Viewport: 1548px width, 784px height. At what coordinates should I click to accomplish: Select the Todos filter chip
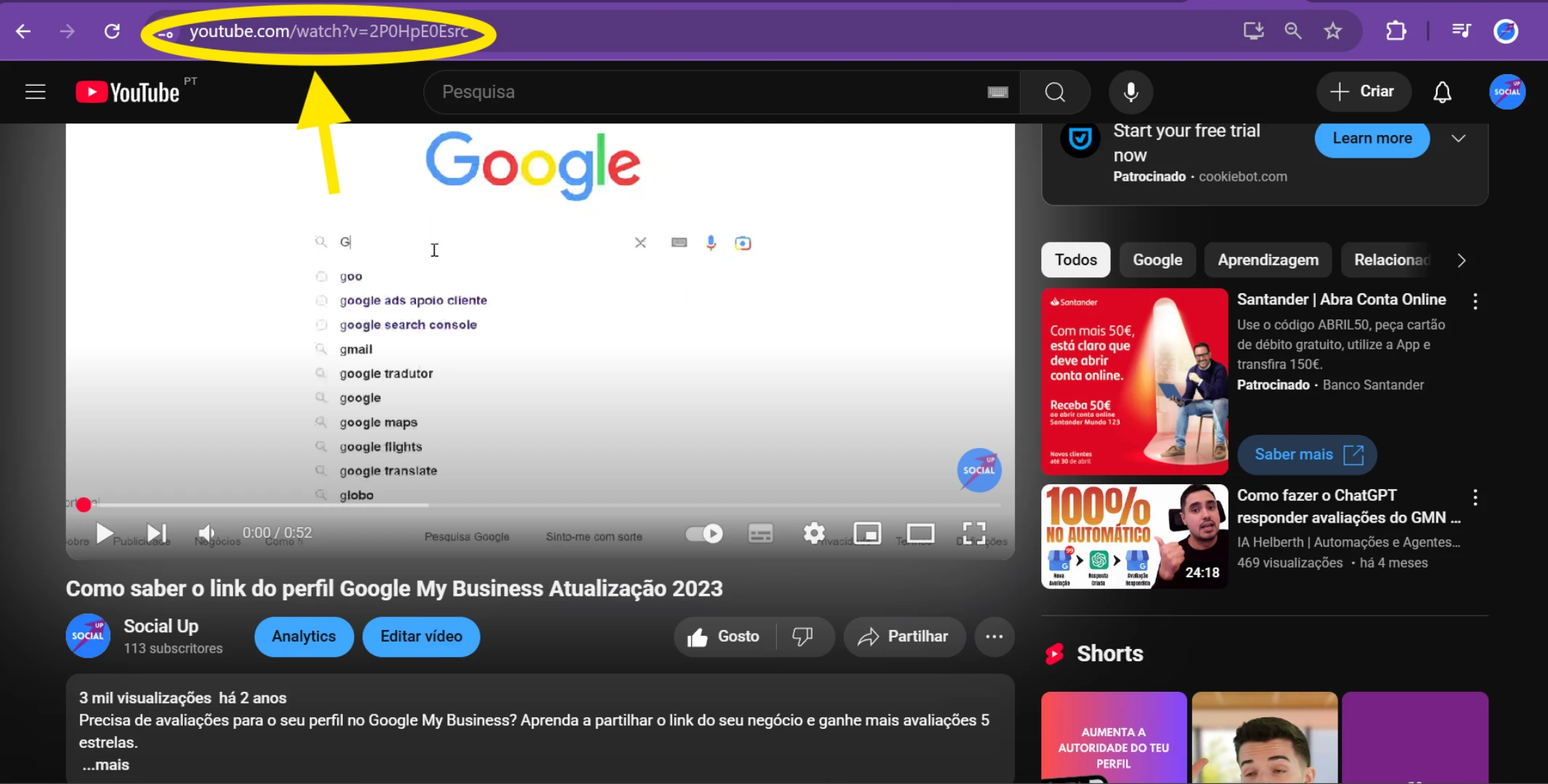[x=1075, y=260]
